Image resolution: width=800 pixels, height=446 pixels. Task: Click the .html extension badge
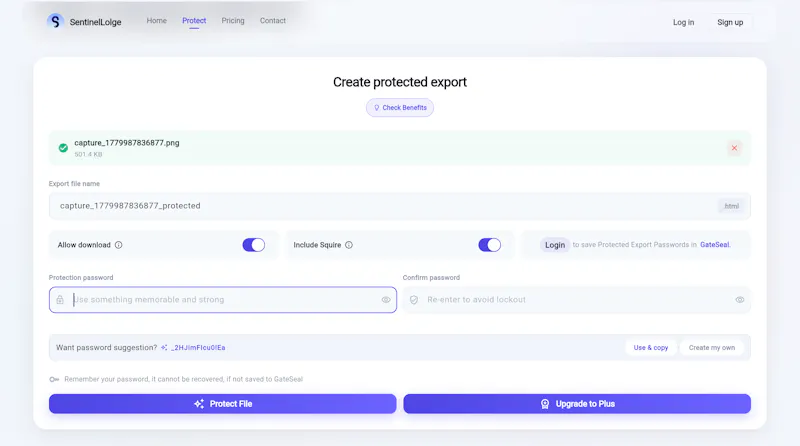[x=731, y=206]
